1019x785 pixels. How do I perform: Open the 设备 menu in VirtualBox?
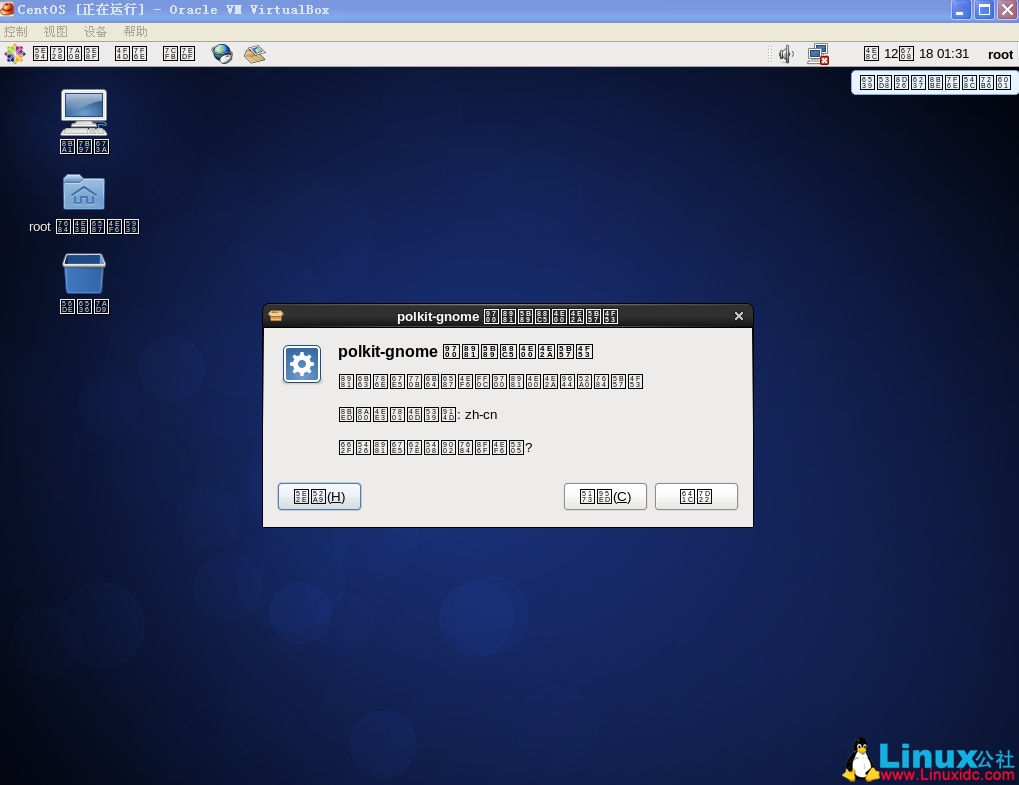96,32
